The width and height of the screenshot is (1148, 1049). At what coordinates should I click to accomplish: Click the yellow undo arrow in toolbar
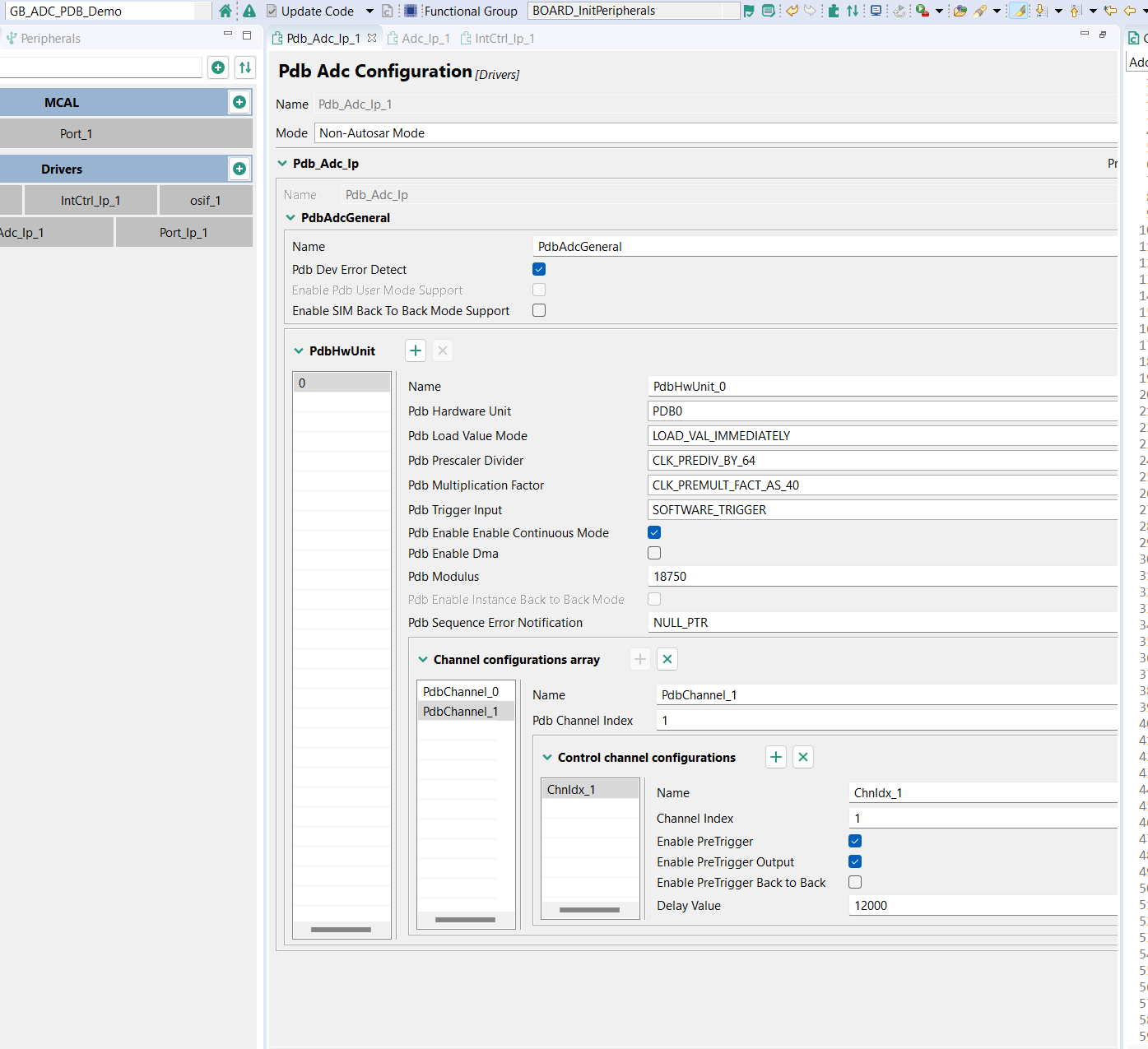pos(792,11)
